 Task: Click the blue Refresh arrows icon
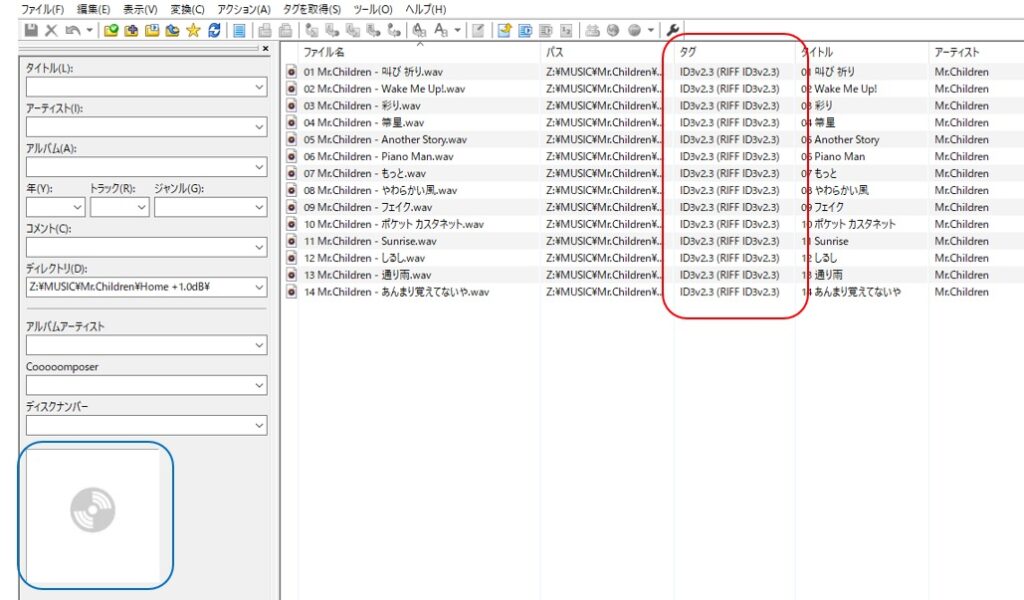pos(214,30)
